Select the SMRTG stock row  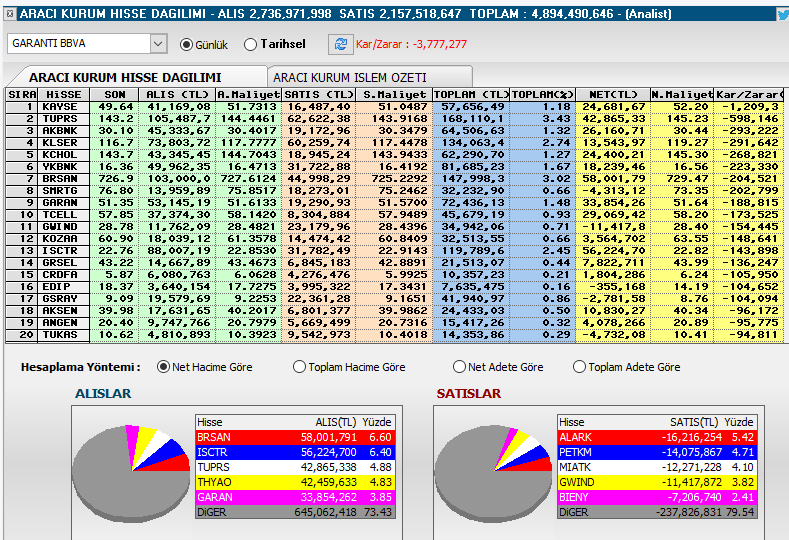(x=395, y=191)
